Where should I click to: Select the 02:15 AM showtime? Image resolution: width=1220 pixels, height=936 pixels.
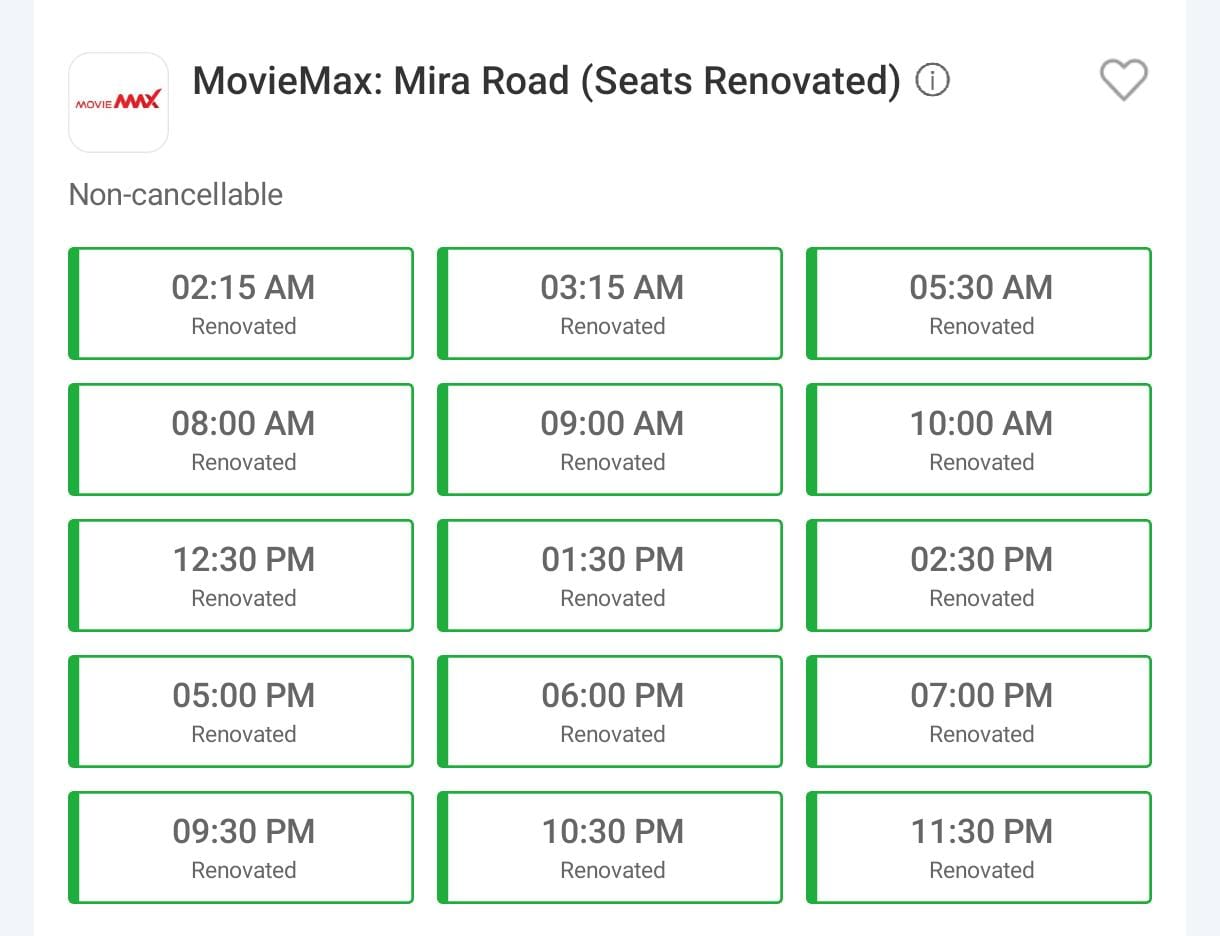tap(242, 303)
